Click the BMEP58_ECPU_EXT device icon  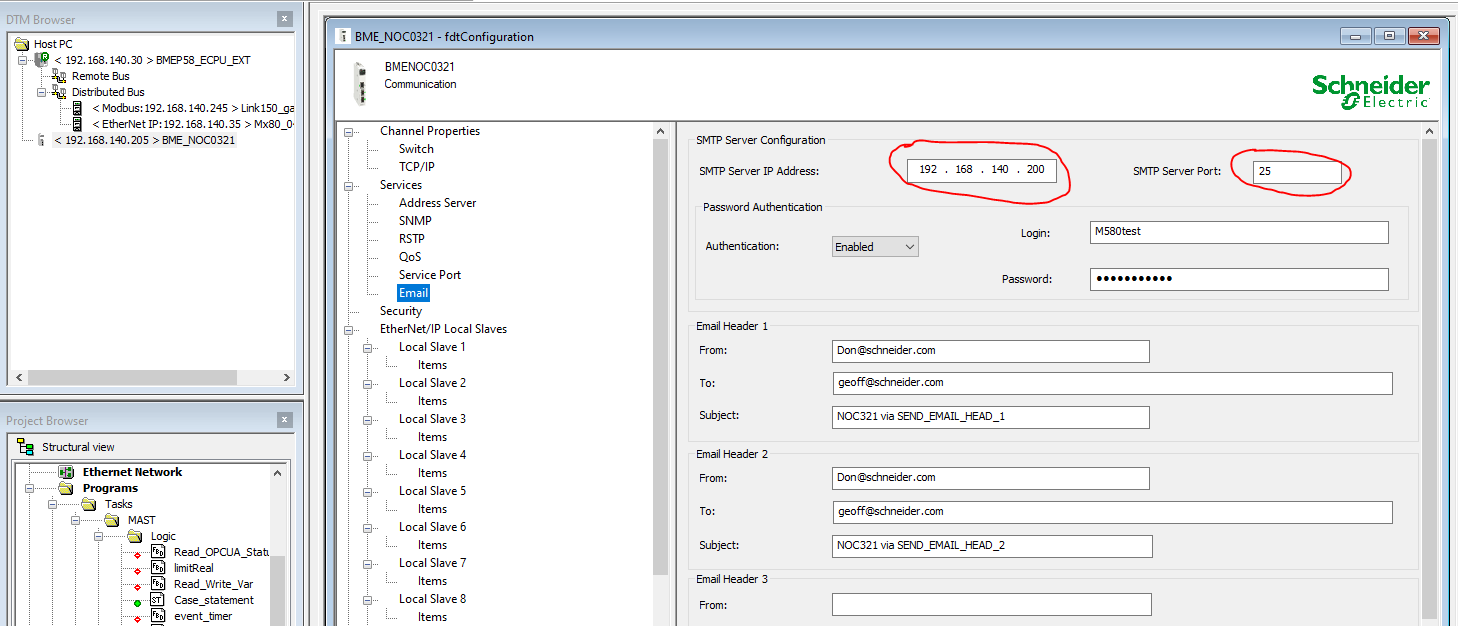point(42,60)
